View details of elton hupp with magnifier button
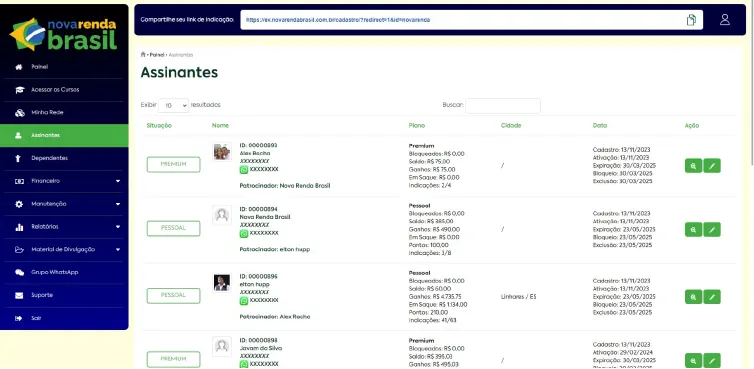This screenshot has height=369, width=754. pos(693,297)
